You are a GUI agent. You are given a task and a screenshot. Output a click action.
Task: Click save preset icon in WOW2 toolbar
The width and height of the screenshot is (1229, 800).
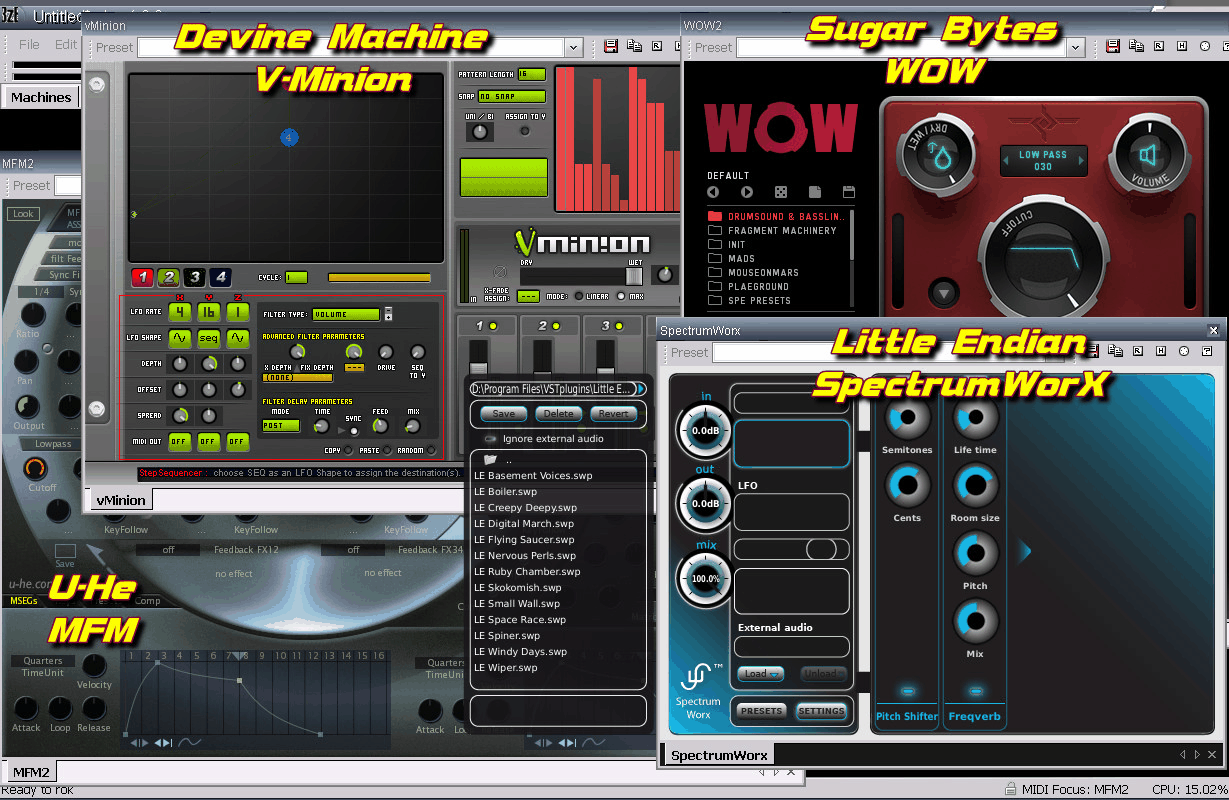pos(1113,47)
